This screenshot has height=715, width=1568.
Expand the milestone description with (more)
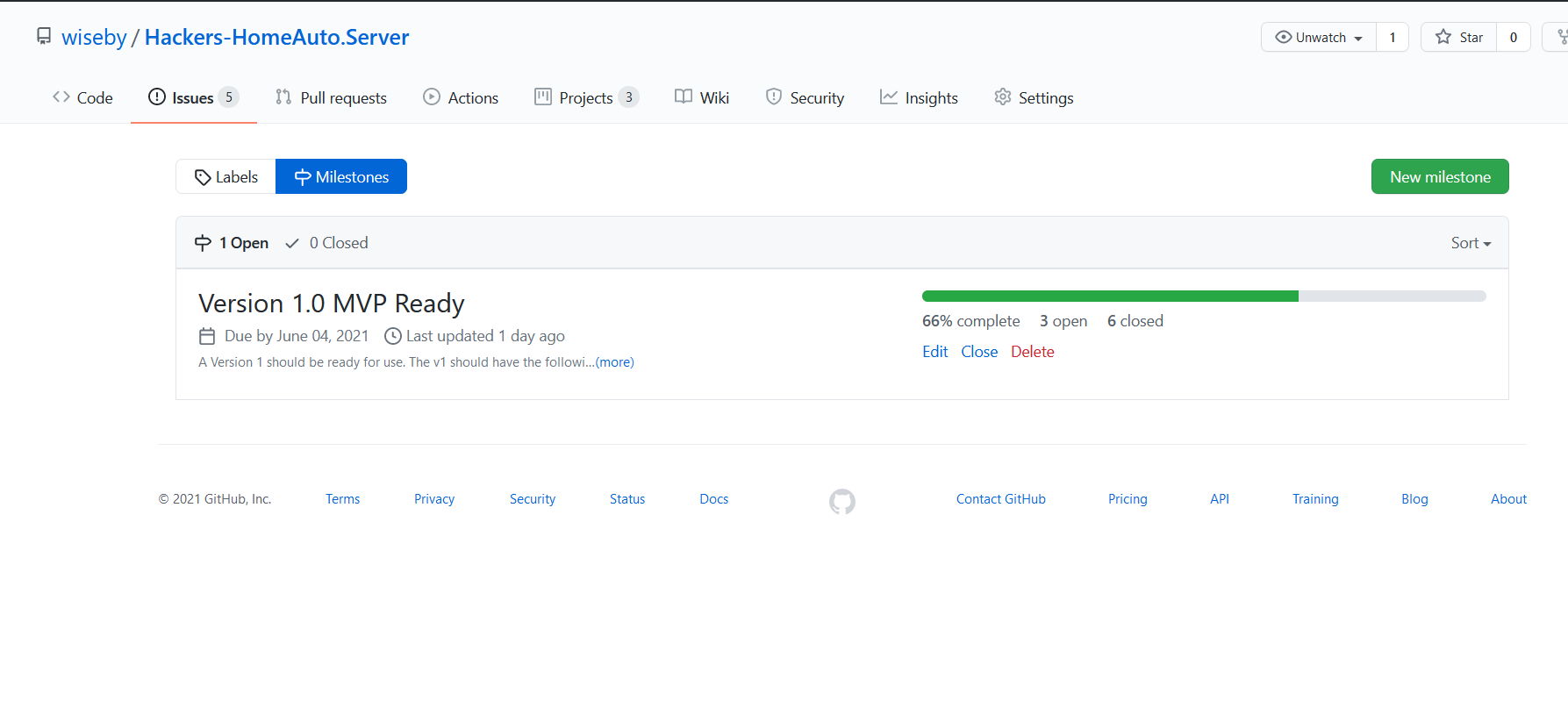614,361
